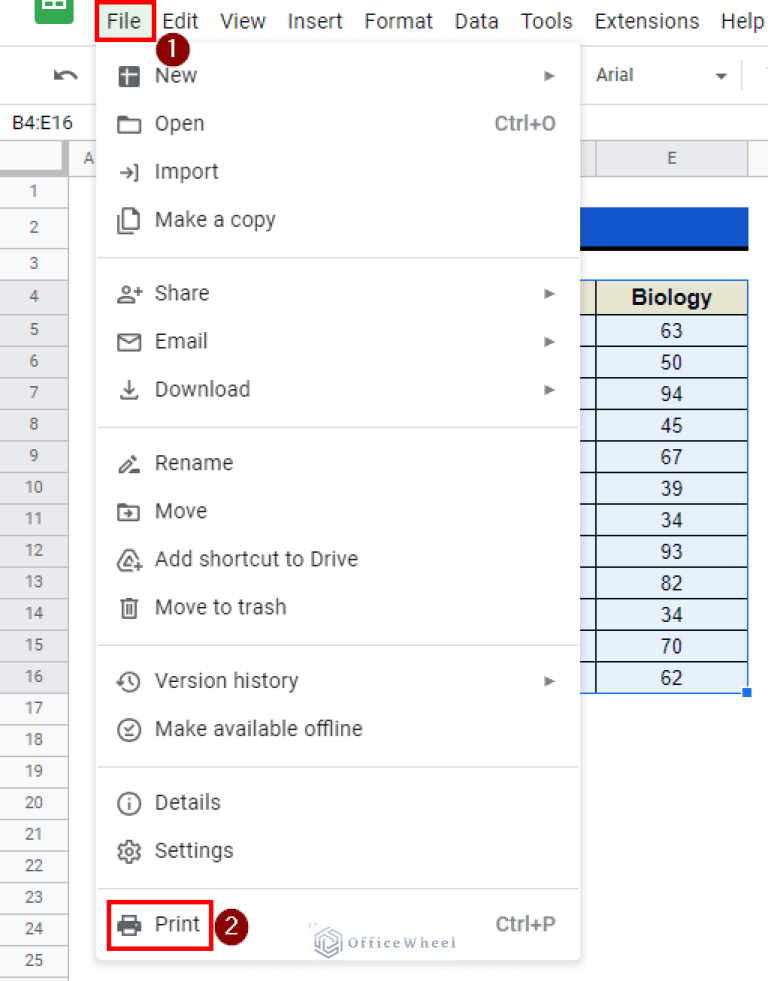The width and height of the screenshot is (768, 981).
Task: Click the Download icon
Action: tap(129, 389)
